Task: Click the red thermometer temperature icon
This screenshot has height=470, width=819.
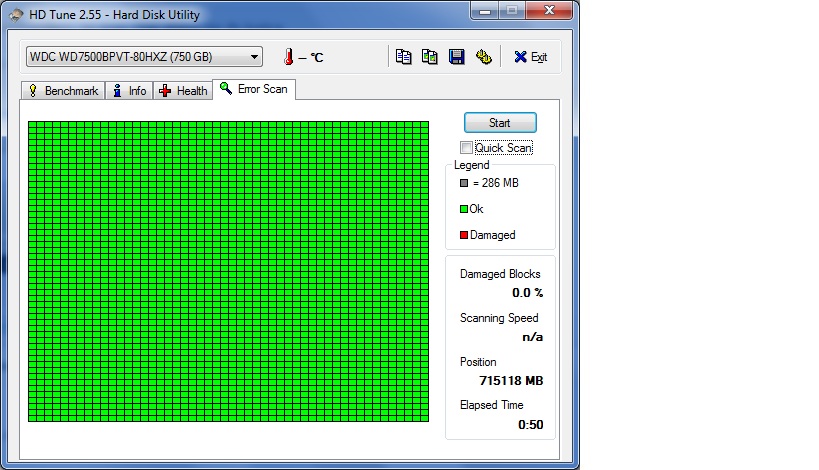Action: pos(288,56)
